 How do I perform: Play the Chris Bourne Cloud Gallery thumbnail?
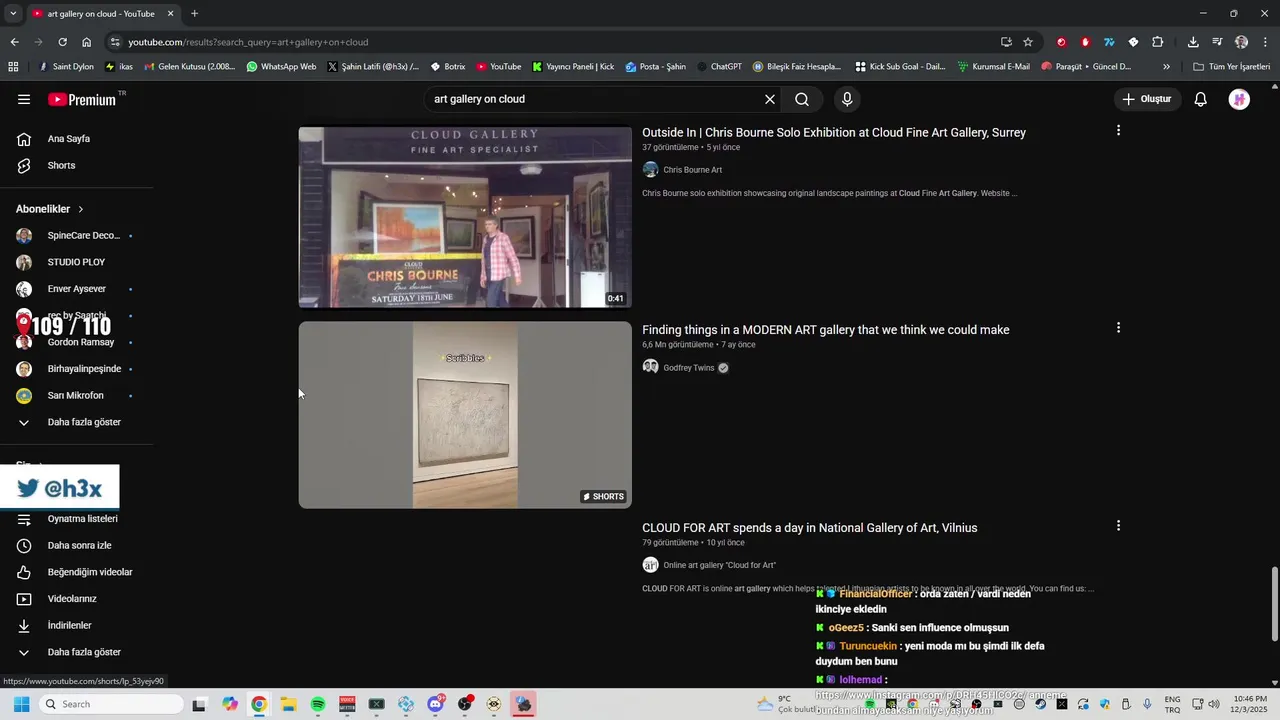point(465,217)
